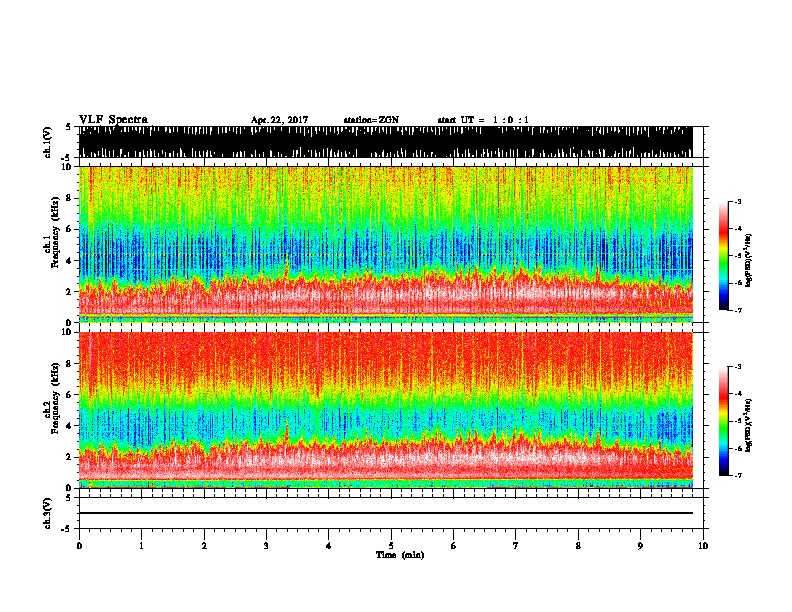
Task: Click the "9" tick label on the Time axis
Action: (x=640, y=546)
